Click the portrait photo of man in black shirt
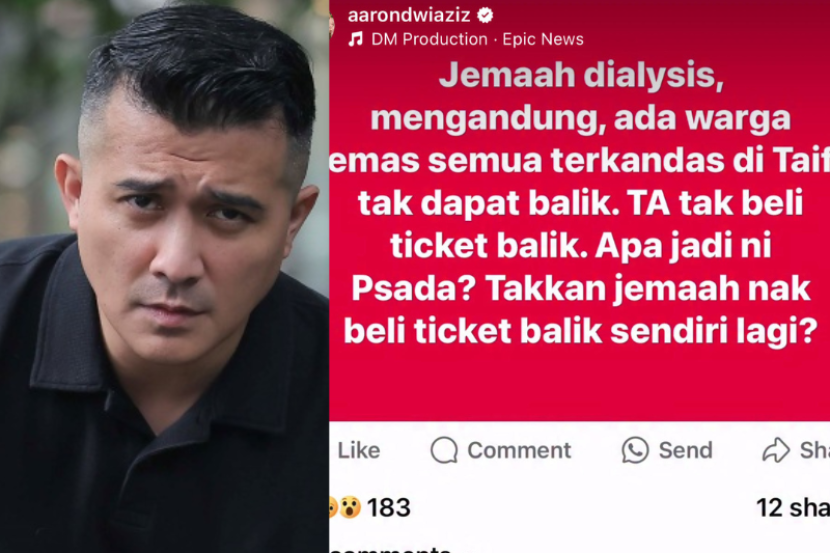The image size is (830, 553). coord(164,276)
